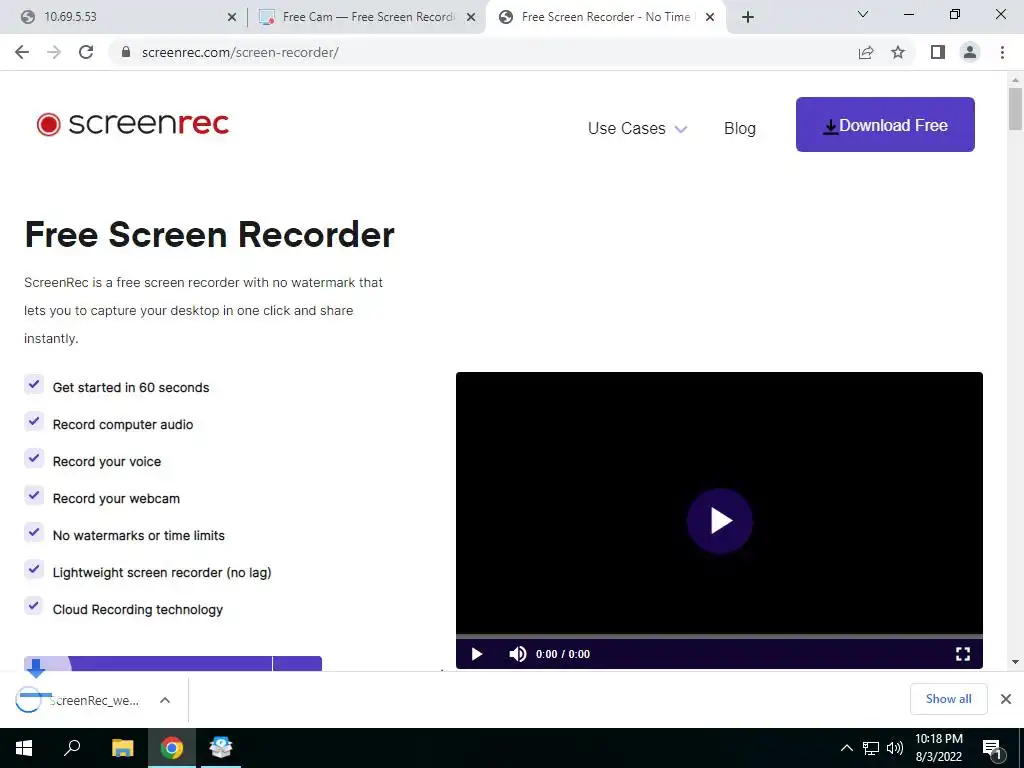Close the Free Cam tab
The width and height of the screenshot is (1024, 768).
point(470,18)
